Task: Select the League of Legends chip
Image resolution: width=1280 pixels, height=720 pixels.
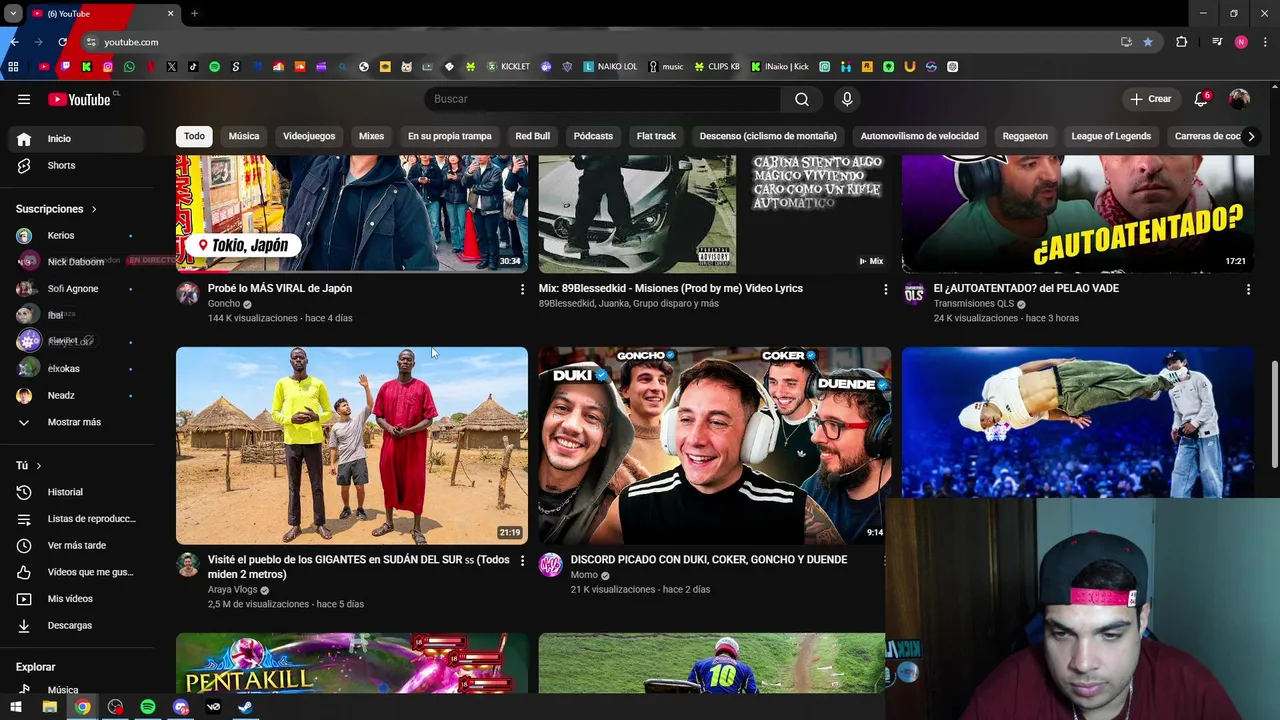Action: (1111, 136)
